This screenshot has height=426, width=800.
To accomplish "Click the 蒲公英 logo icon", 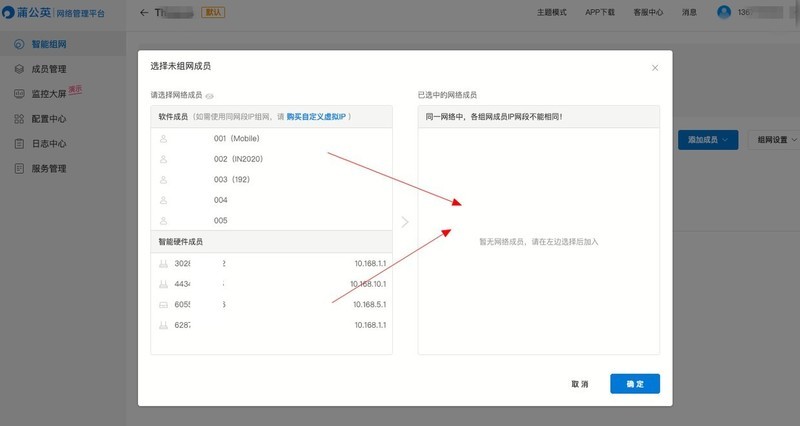I will 8,12.
